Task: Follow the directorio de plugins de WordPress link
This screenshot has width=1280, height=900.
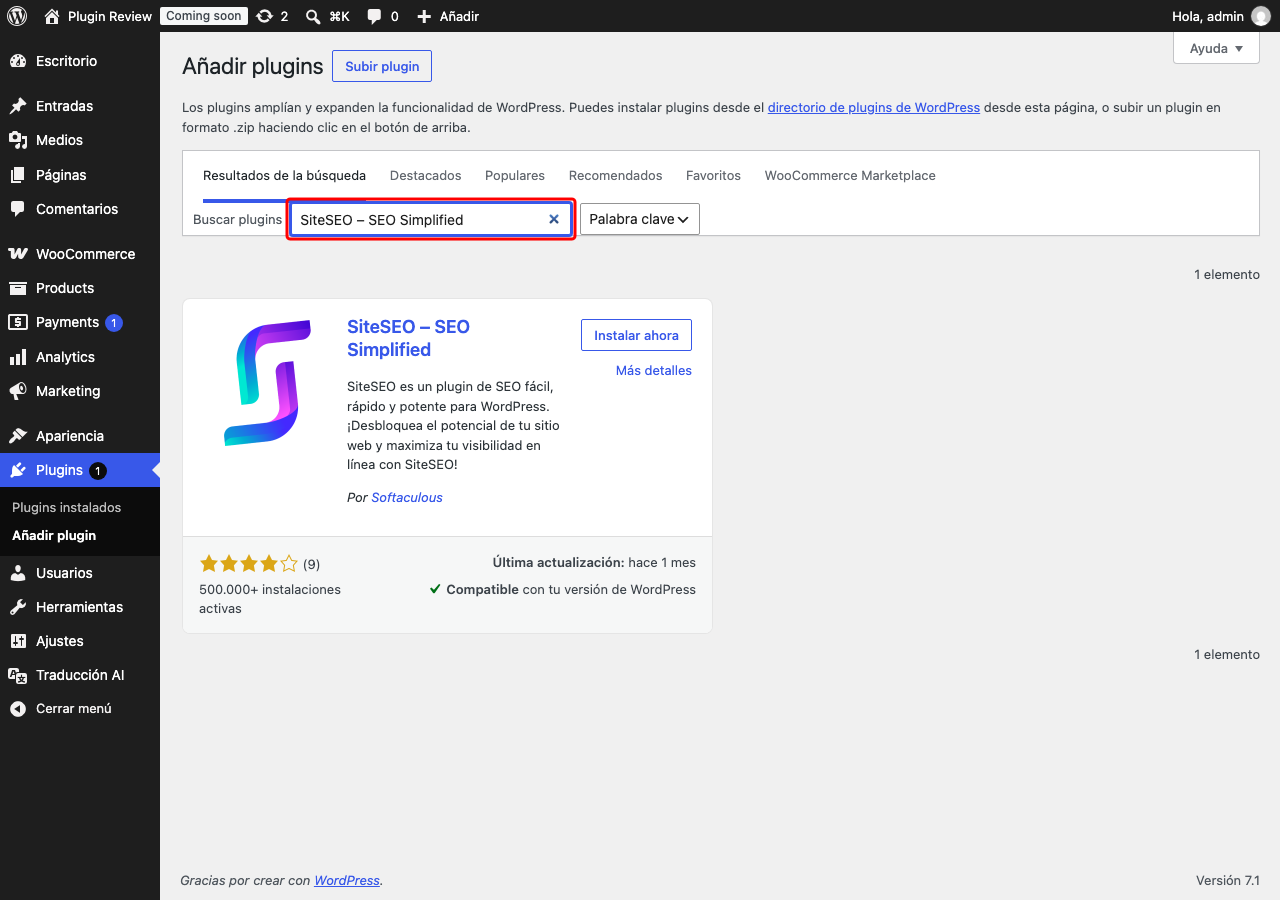Action: coord(874,108)
